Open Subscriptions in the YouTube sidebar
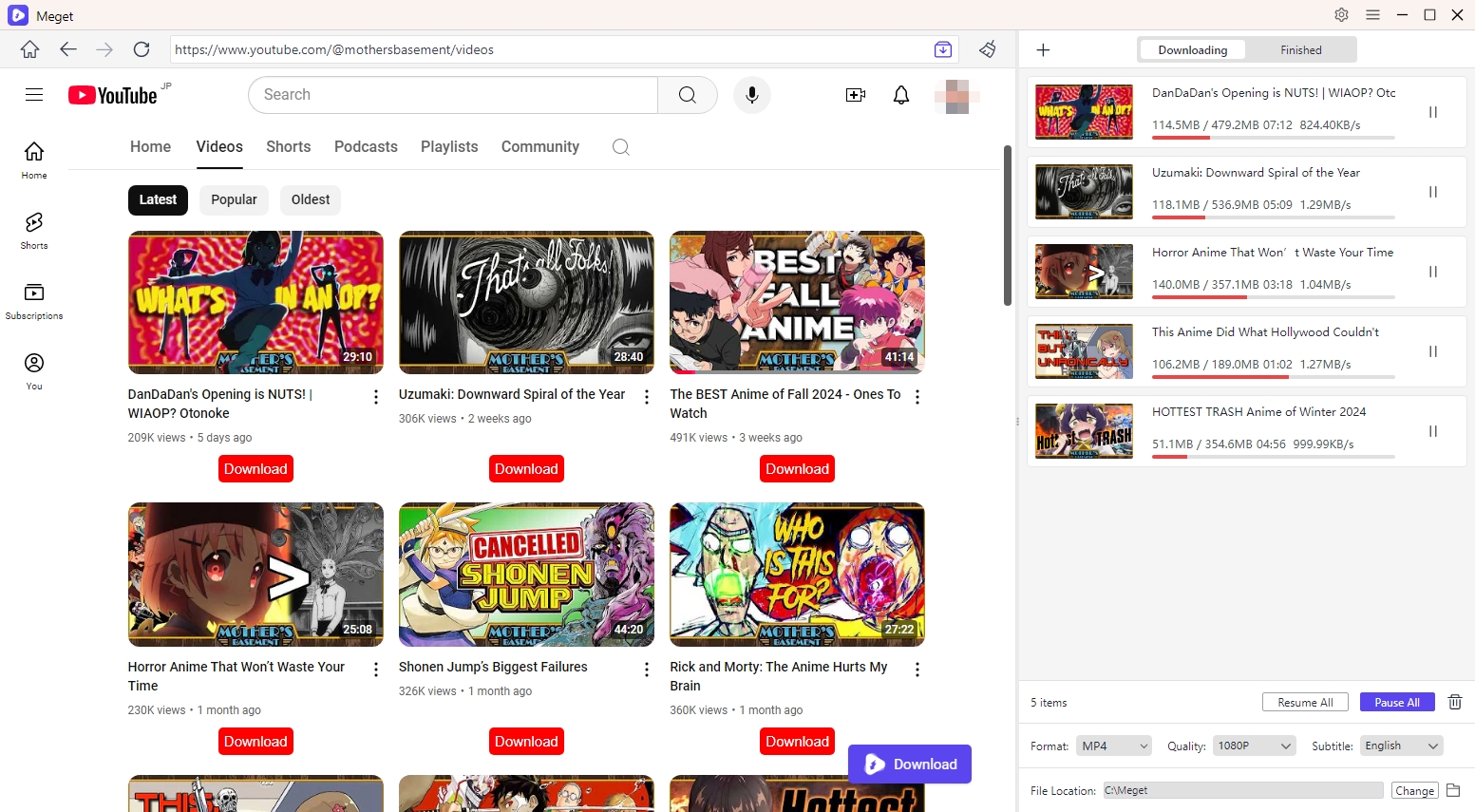The image size is (1475, 812). [34, 300]
